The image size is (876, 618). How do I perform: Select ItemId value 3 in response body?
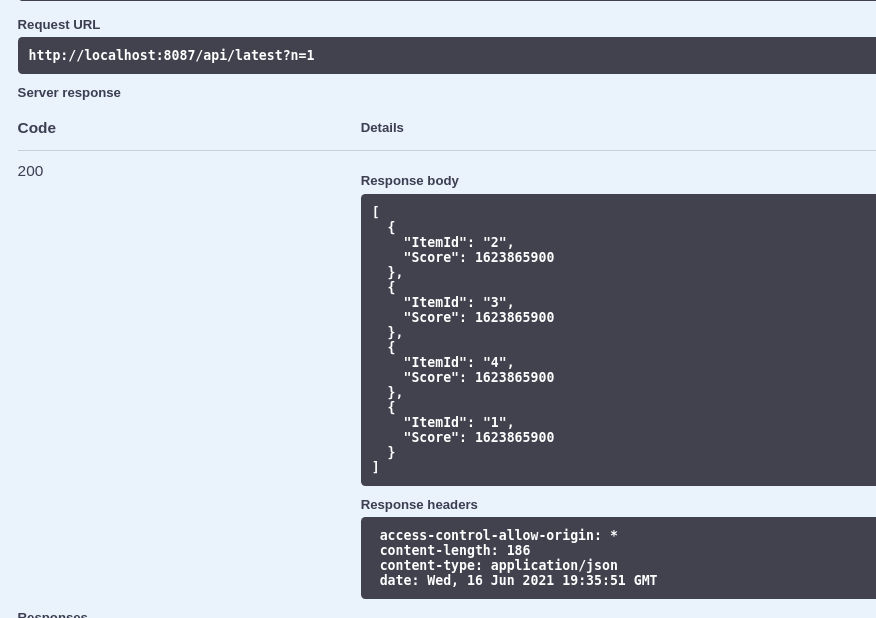coord(494,302)
